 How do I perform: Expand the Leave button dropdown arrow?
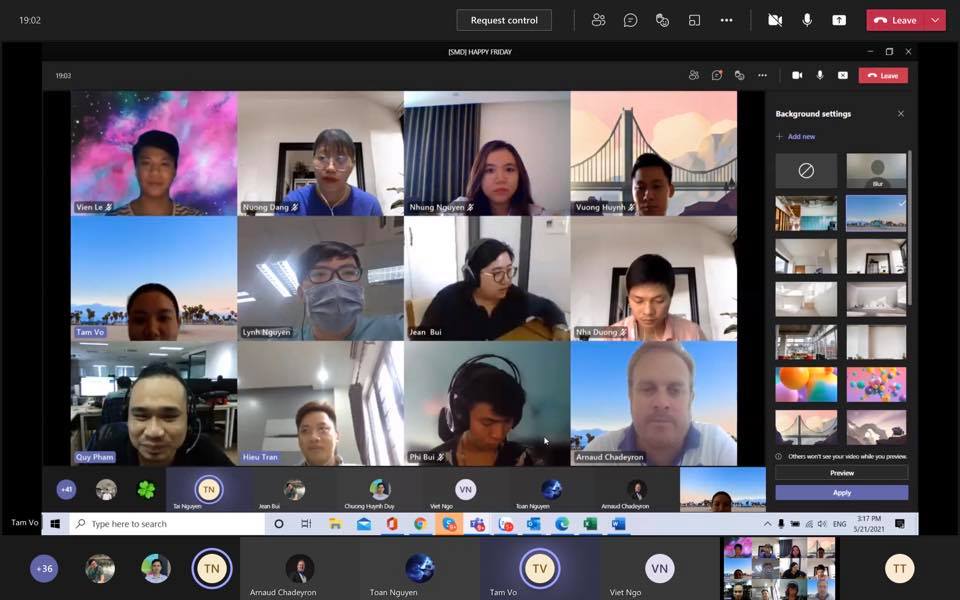pos(935,20)
